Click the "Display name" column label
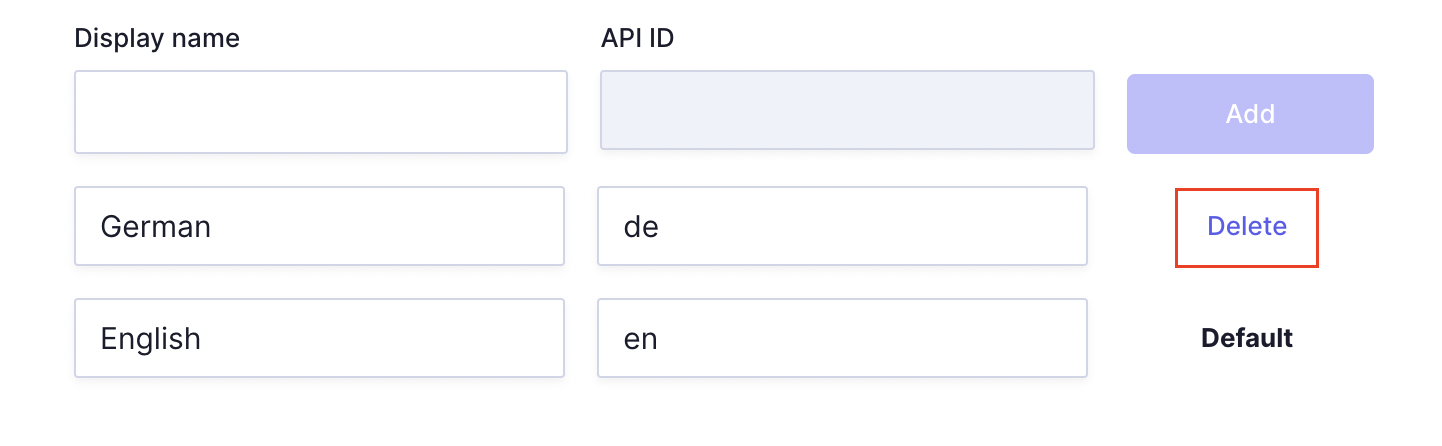The width and height of the screenshot is (1442, 446). (157, 39)
